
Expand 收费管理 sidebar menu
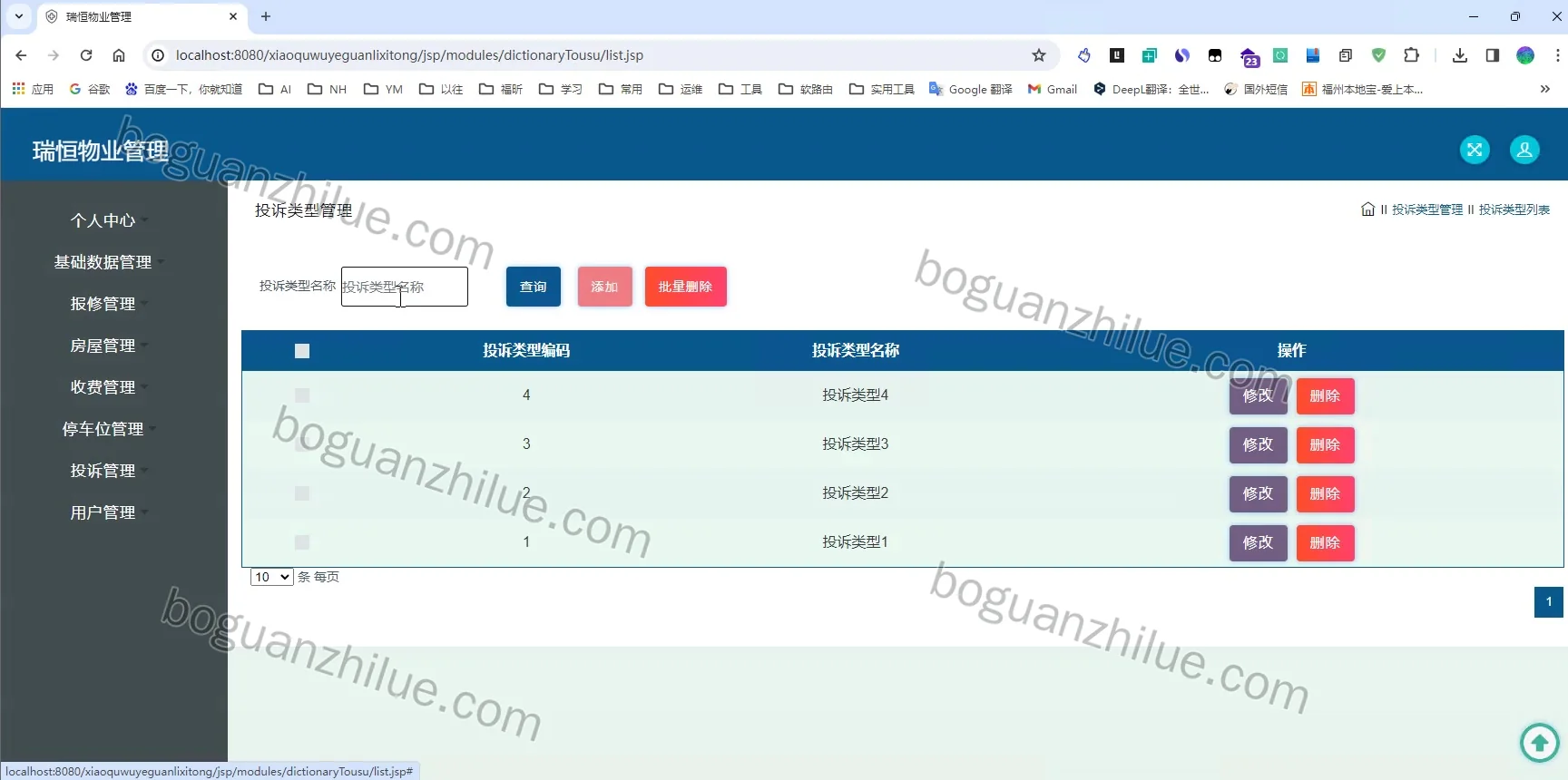[x=103, y=387]
